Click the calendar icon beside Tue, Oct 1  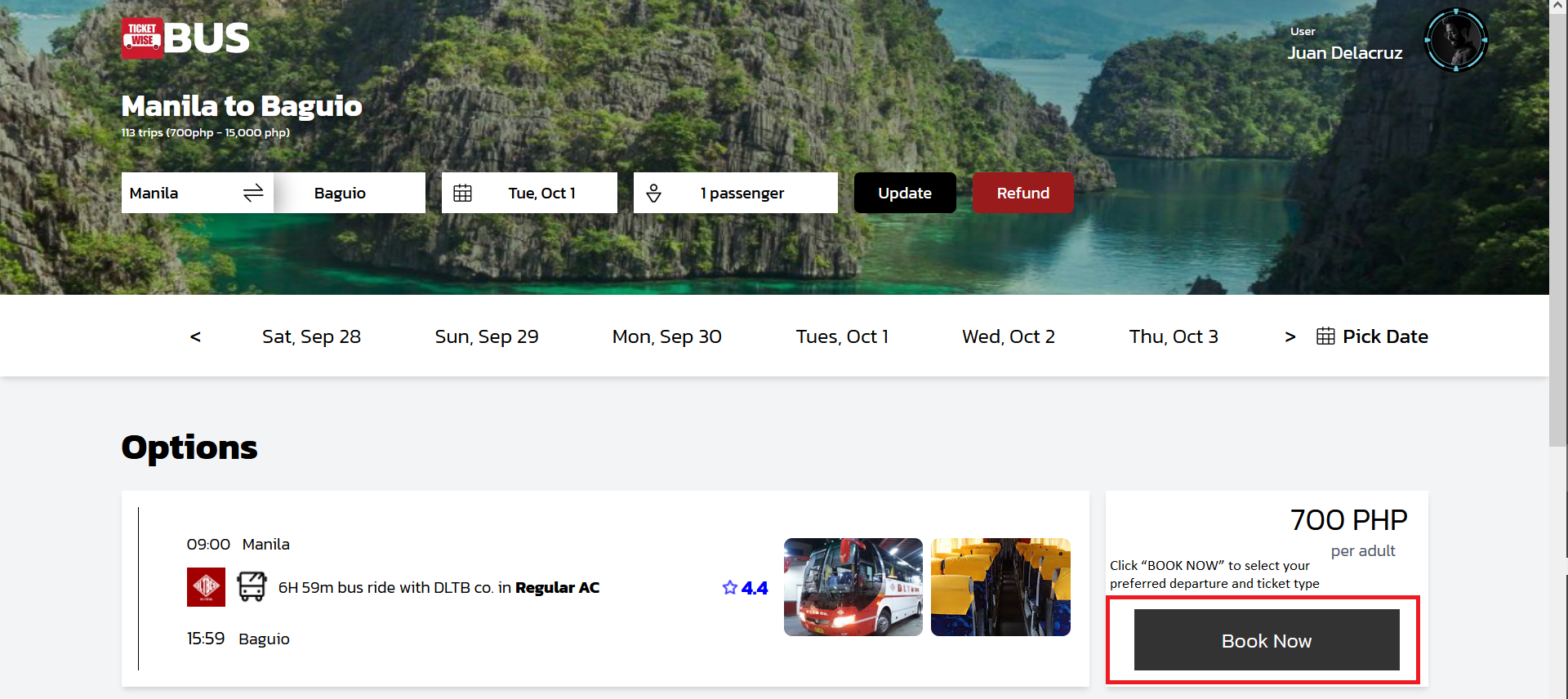coord(462,193)
